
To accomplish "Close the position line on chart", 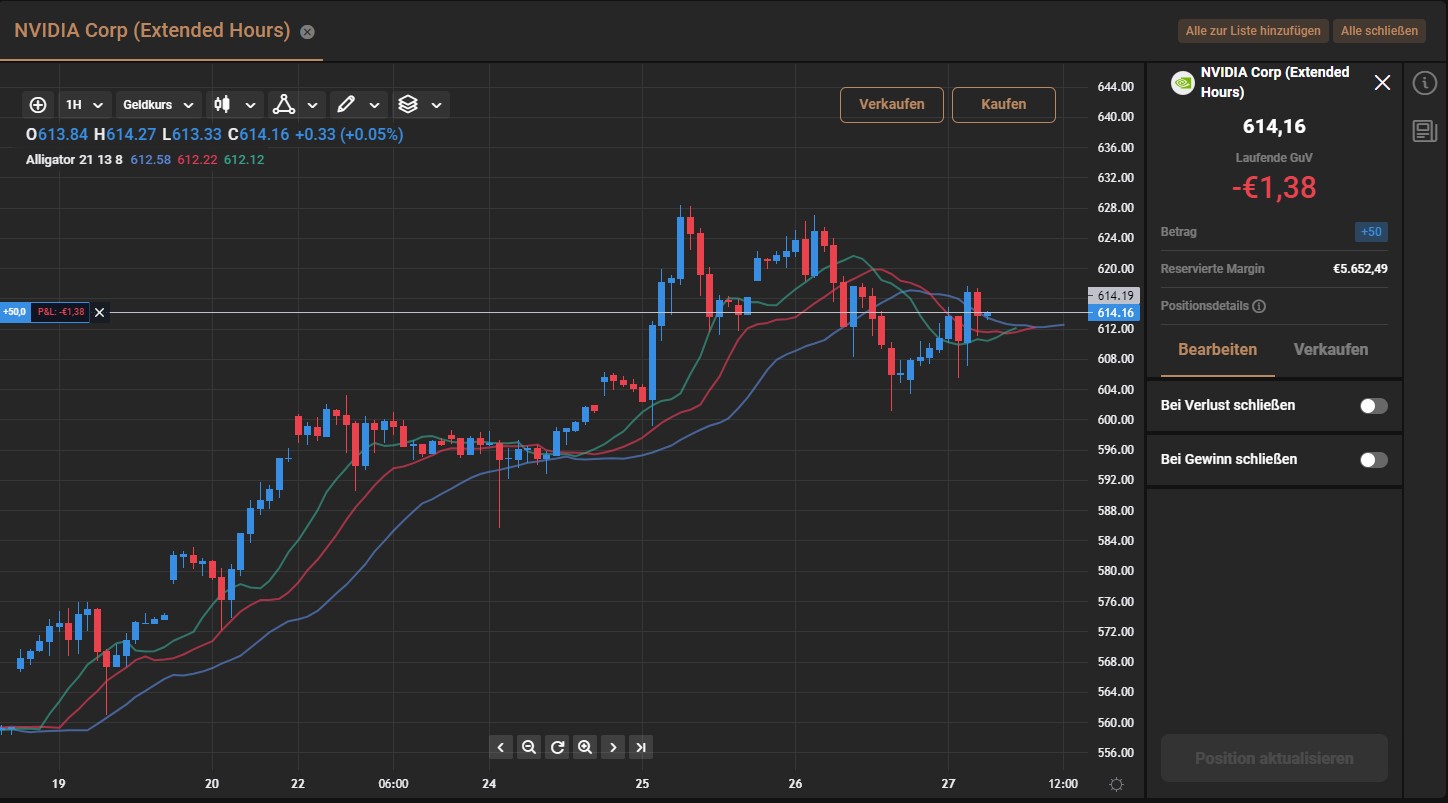I will [99, 313].
